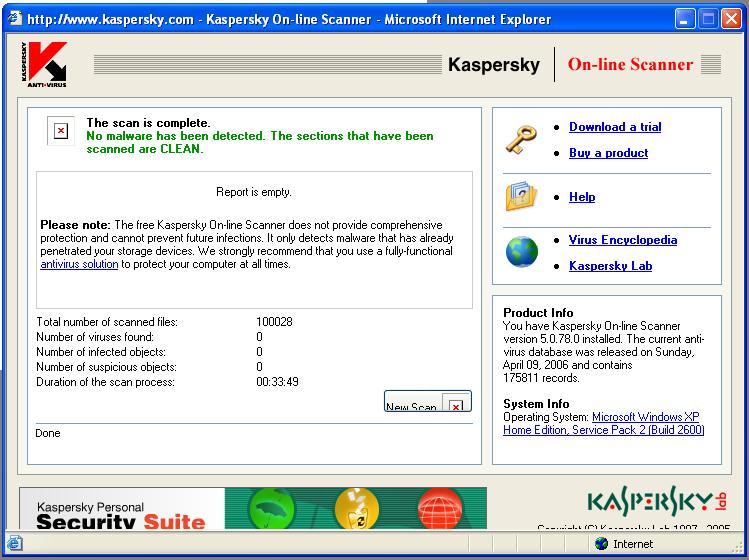Viewport: 749px width, 560px height.
Task: Click the red globe banner icon
Action: [440, 509]
